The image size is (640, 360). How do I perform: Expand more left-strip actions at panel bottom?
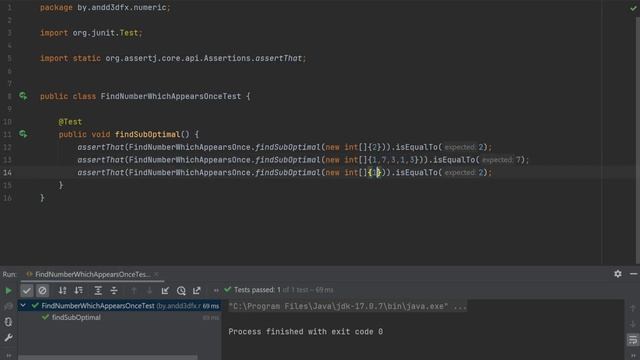point(9,355)
